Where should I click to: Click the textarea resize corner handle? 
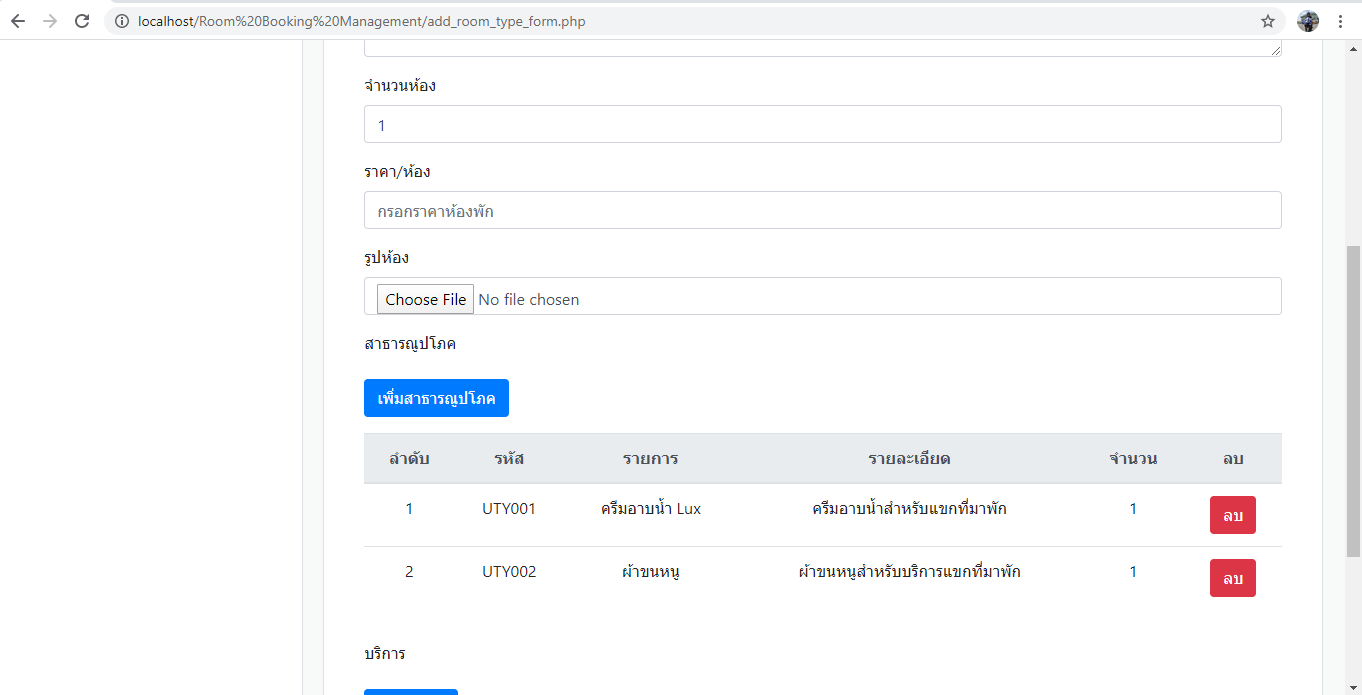(1275, 50)
